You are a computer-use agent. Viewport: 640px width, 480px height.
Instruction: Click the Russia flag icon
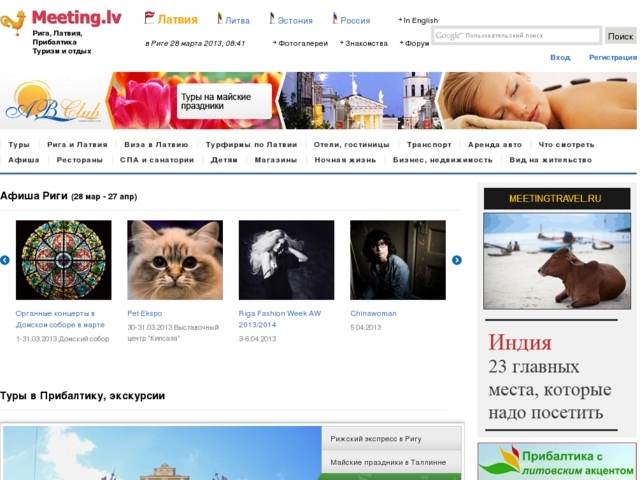pos(335,18)
